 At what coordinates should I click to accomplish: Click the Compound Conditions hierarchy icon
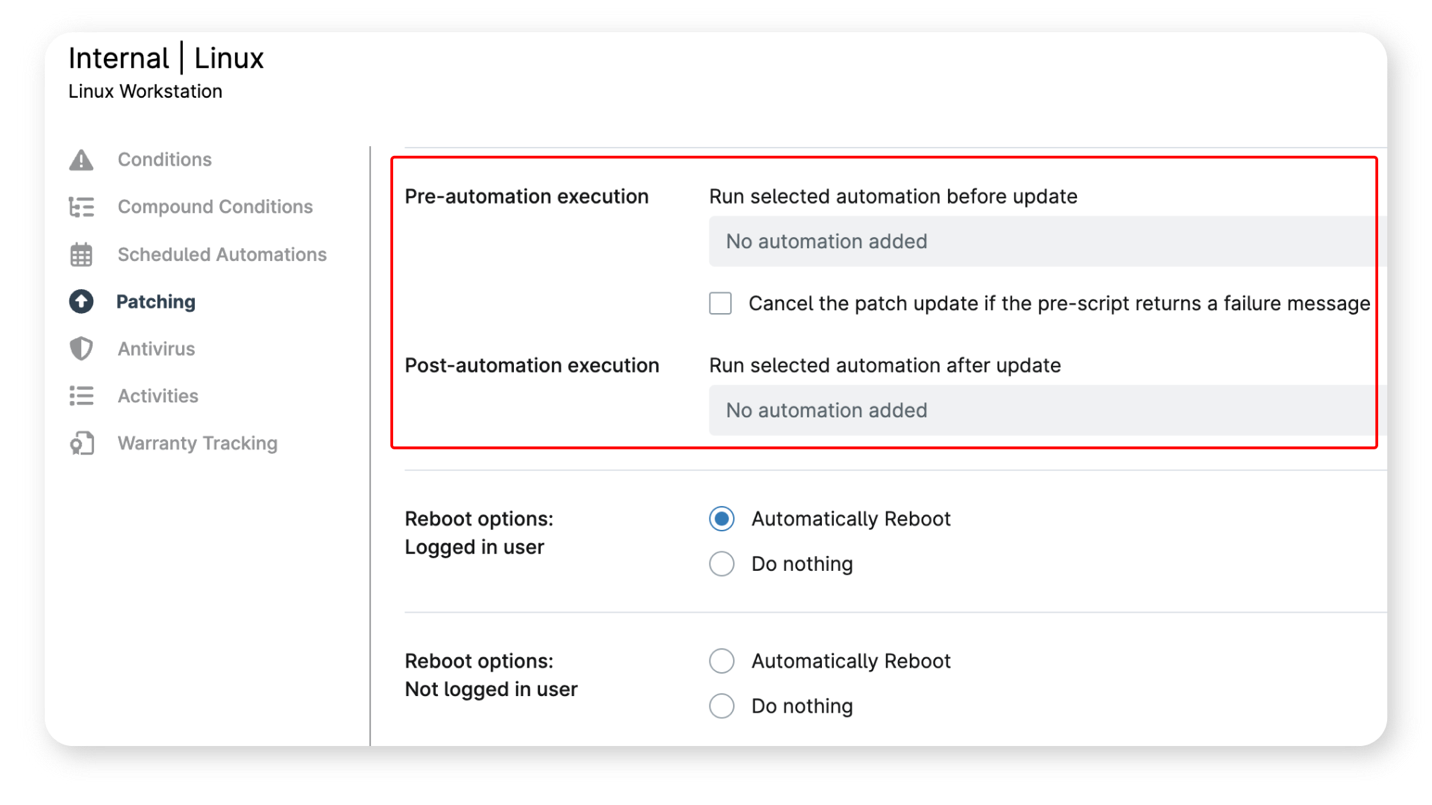tap(81, 206)
